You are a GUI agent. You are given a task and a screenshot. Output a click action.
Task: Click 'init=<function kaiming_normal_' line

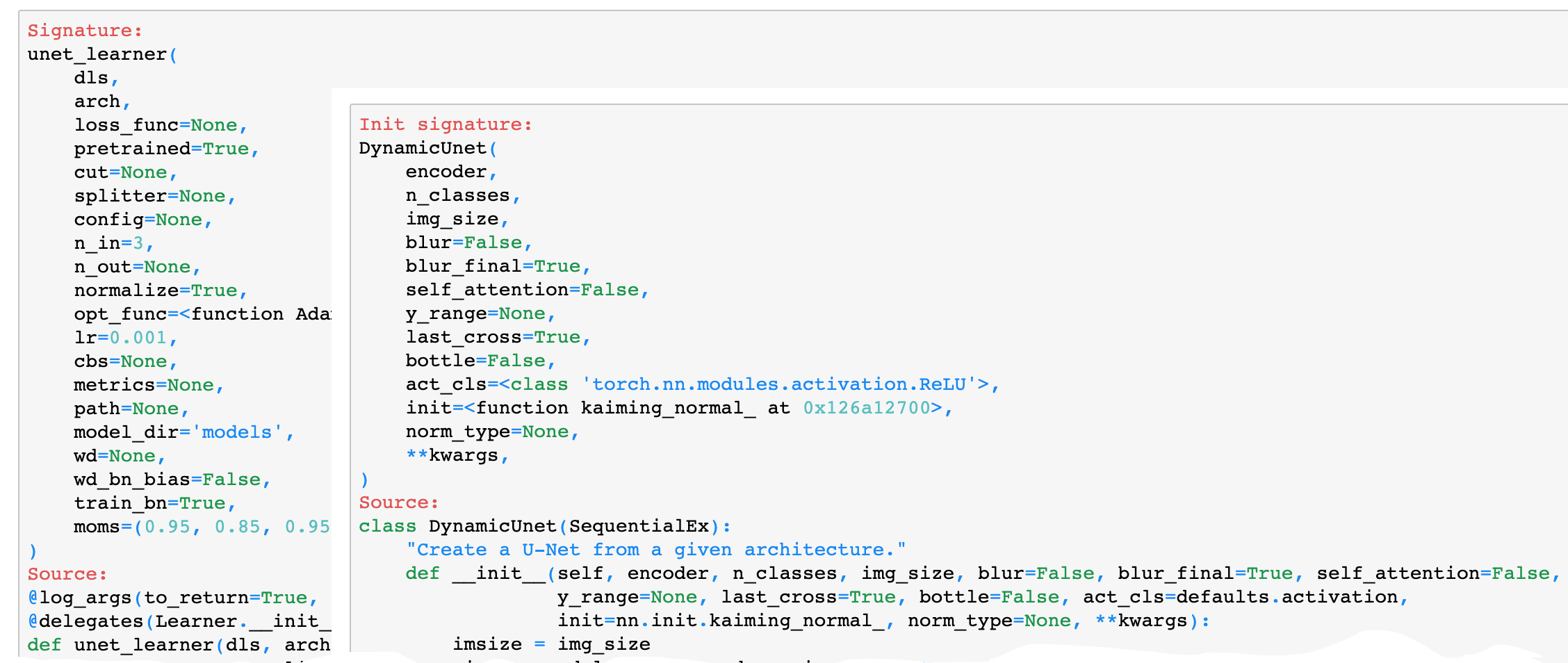point(679,408)
